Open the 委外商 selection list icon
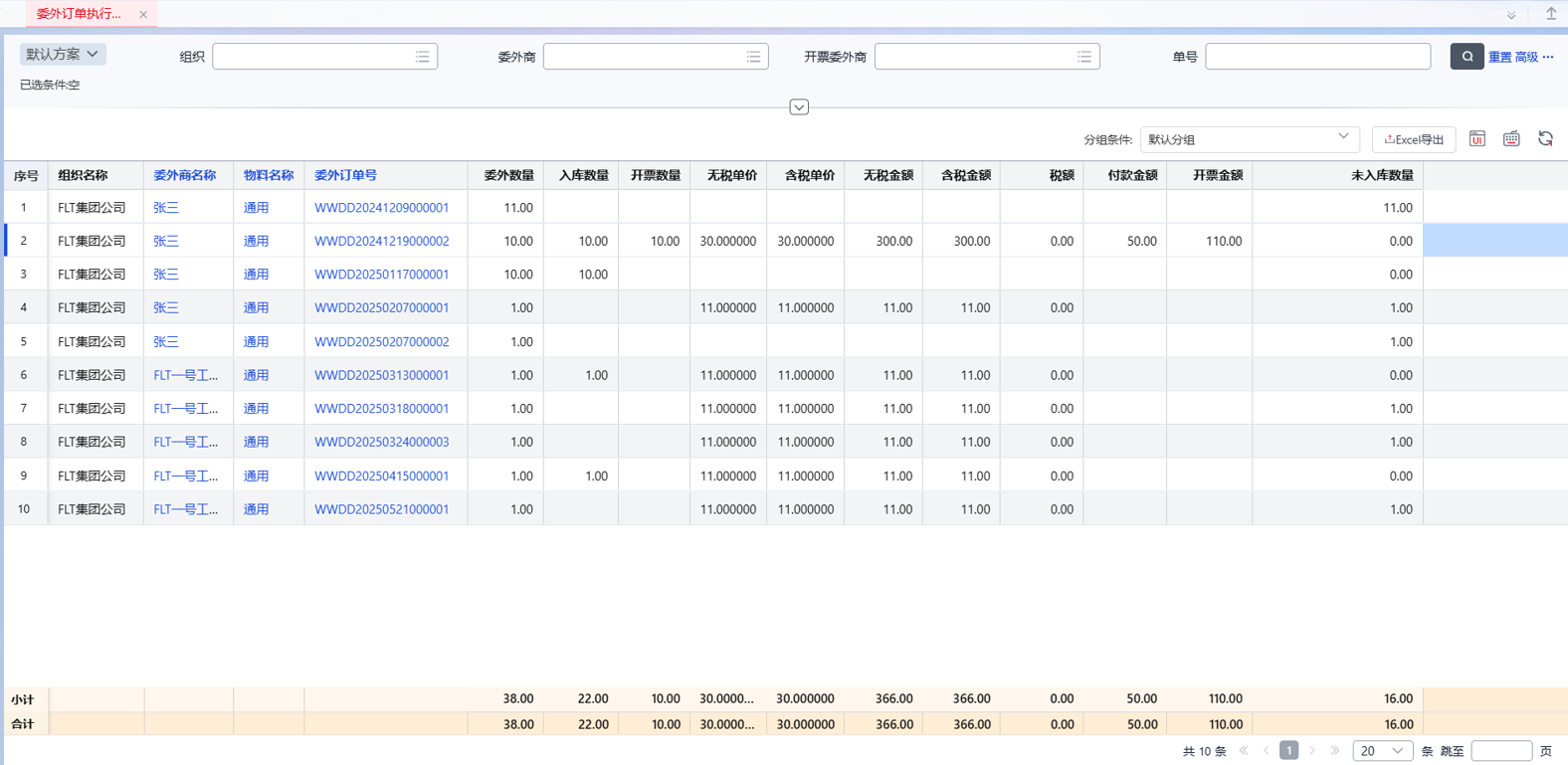The height and width of the screenshot is (765, 1568). (x=754, y=57)
